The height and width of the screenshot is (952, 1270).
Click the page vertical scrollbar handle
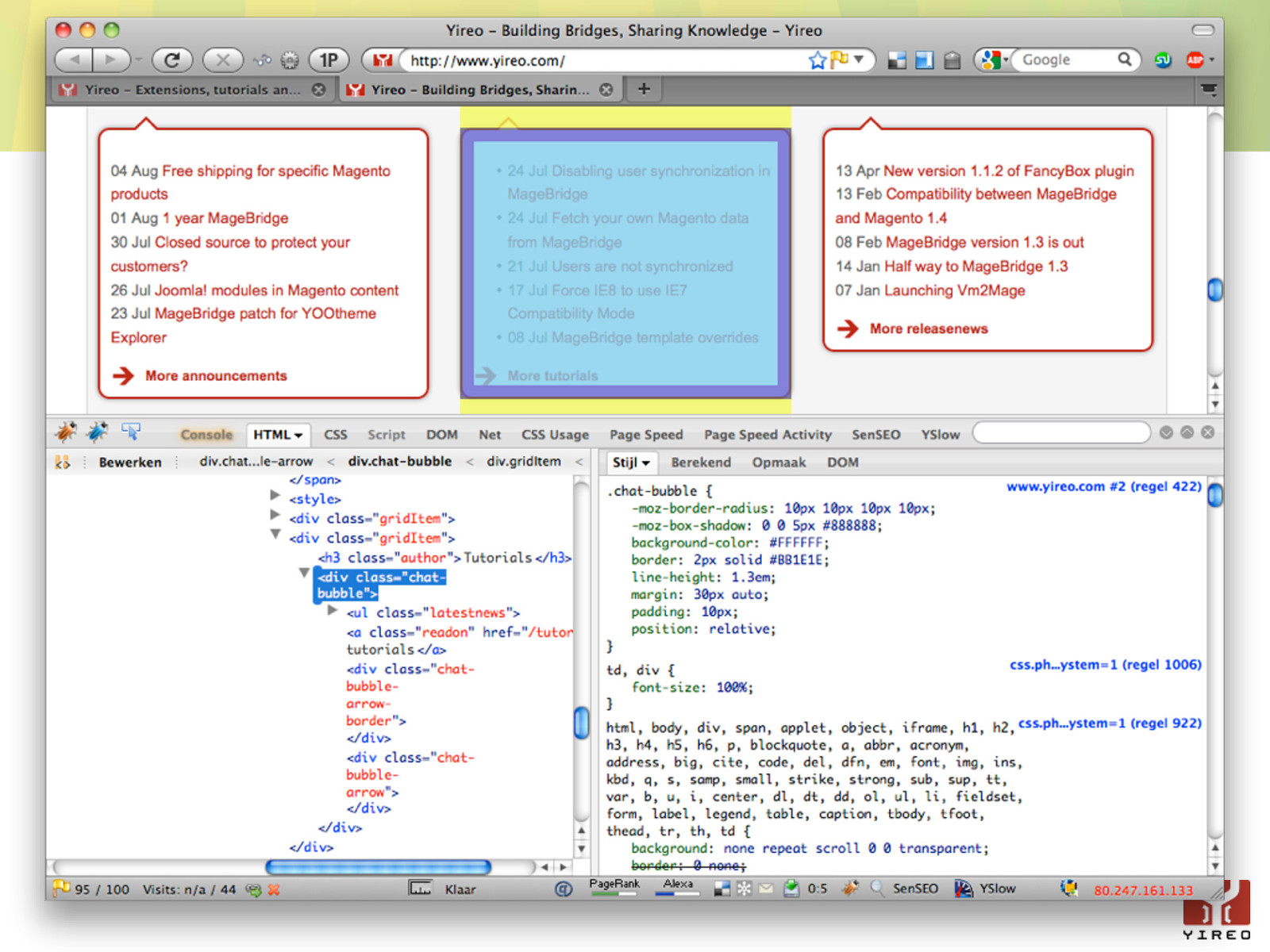pos(1214,290)
